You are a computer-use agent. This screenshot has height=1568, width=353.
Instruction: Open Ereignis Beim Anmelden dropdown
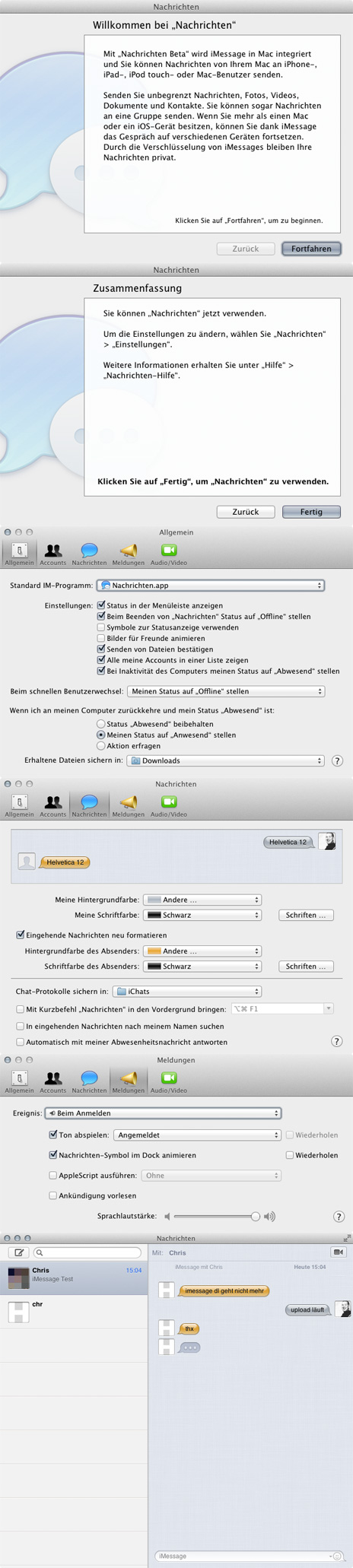(x=163, y=1113)
